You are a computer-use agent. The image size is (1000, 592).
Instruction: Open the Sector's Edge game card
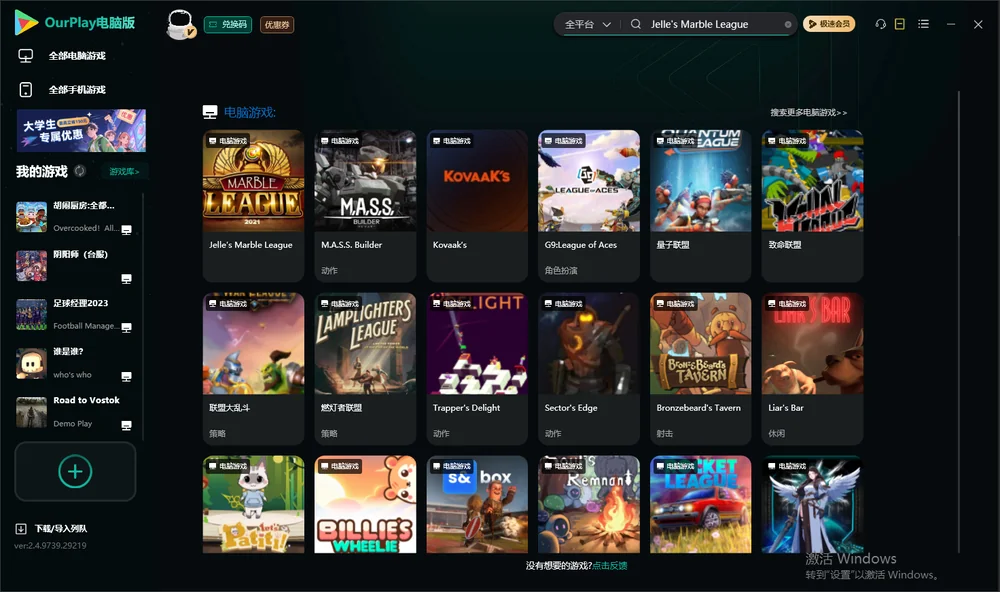[589, 368]
